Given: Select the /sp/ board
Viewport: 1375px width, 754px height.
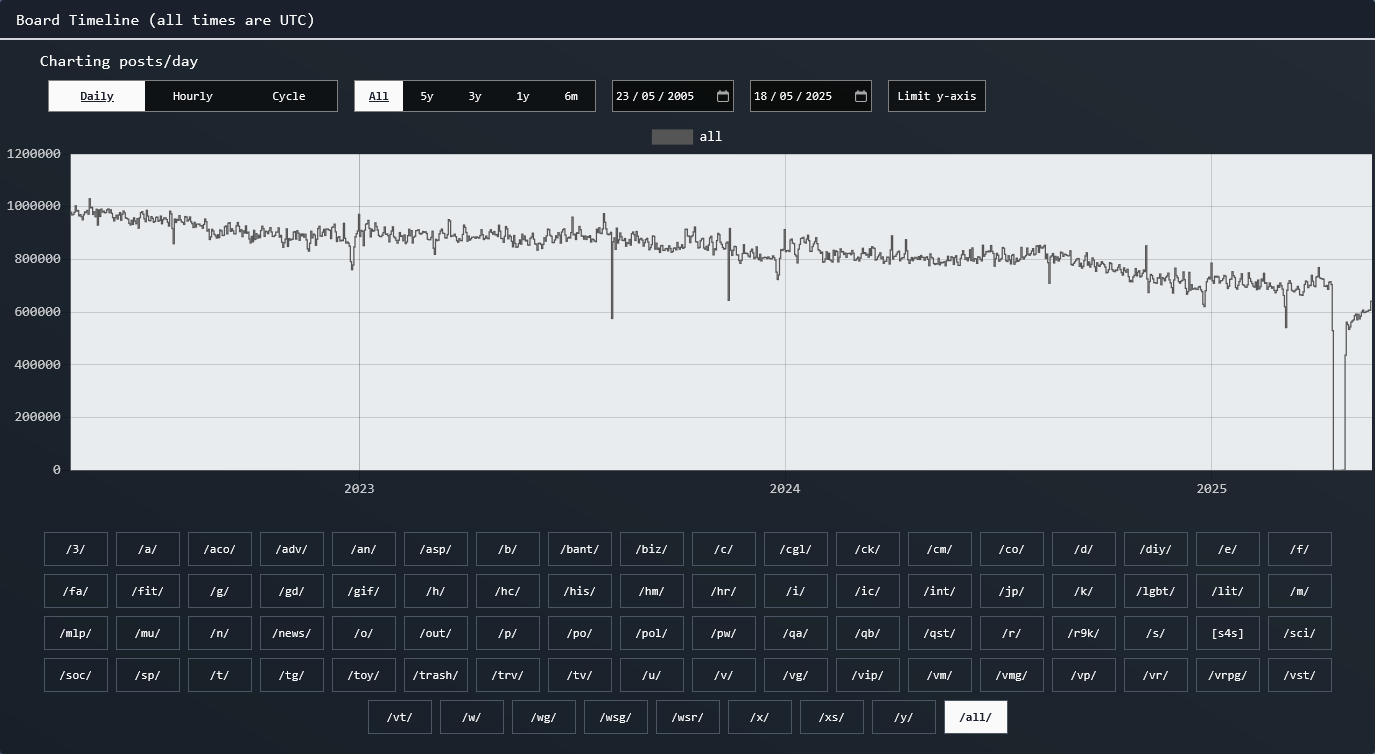Looking at the screenshot, I should 148,675.
